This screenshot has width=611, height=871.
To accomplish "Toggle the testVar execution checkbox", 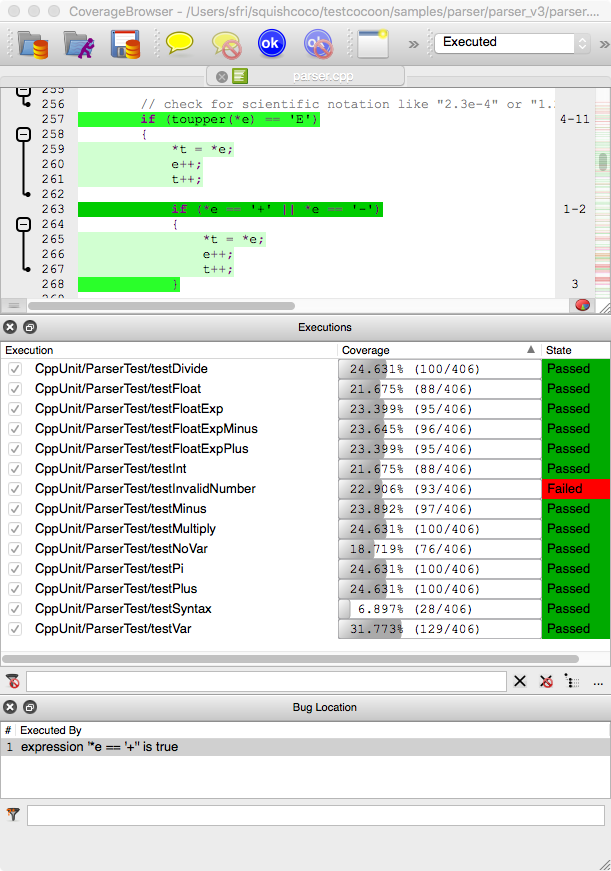I will point(15,629).
